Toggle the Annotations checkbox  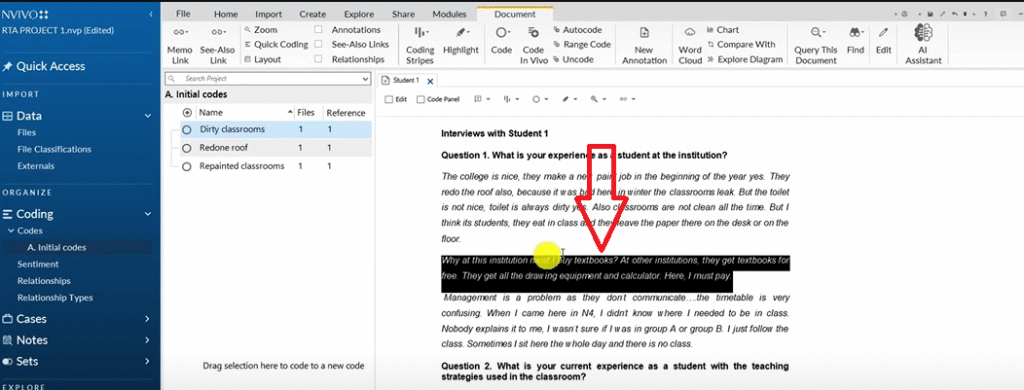(x=318, y=29)
